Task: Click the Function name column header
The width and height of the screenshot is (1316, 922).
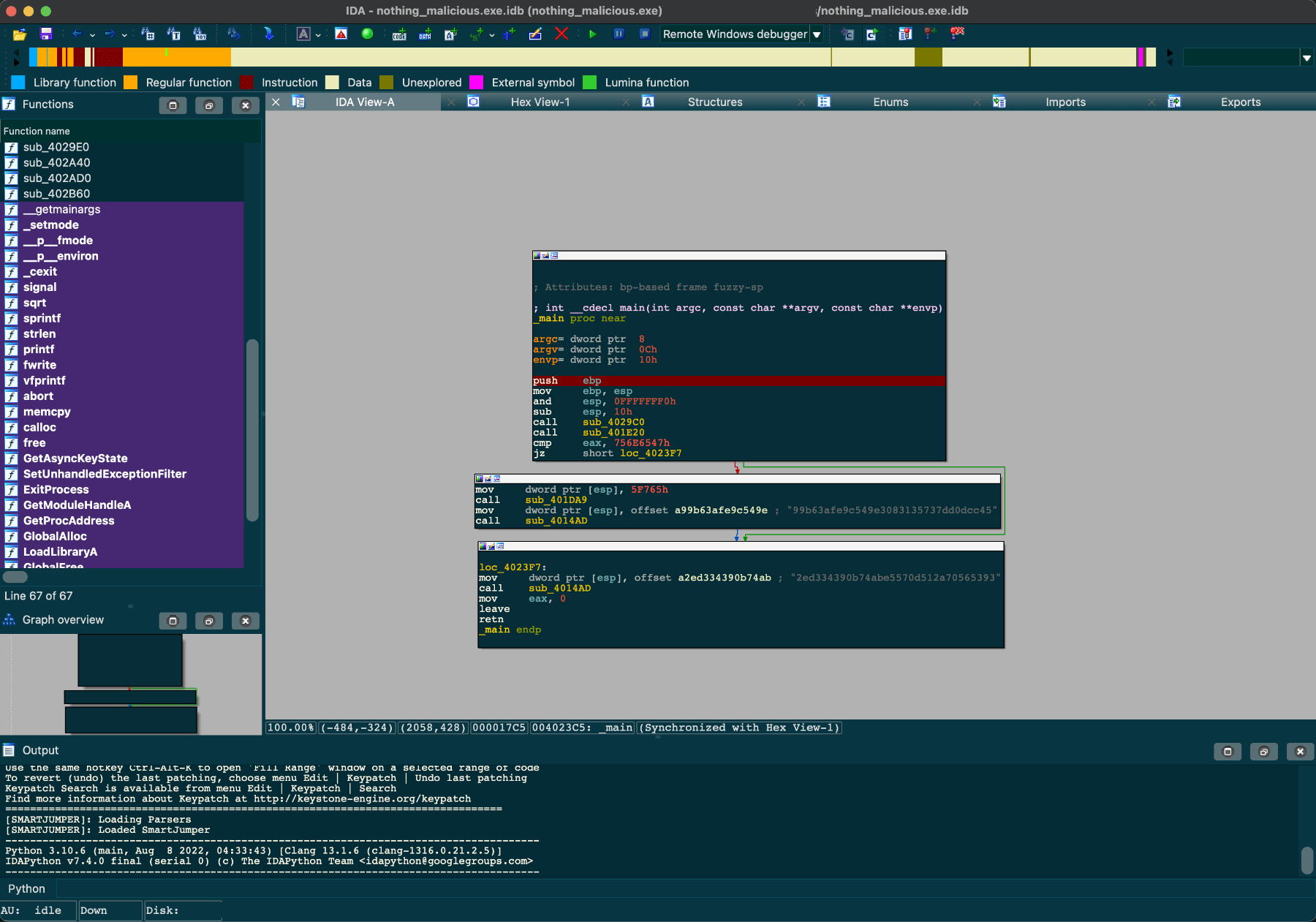Action: [x=131, y=131]
